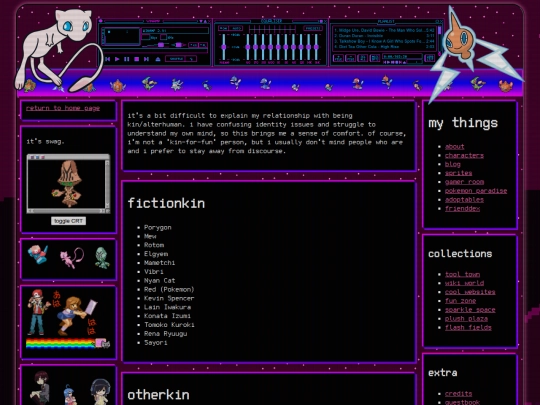540x405 pixels.
Task: Click the Winamp visualizer display
Action: coord(122,36)
